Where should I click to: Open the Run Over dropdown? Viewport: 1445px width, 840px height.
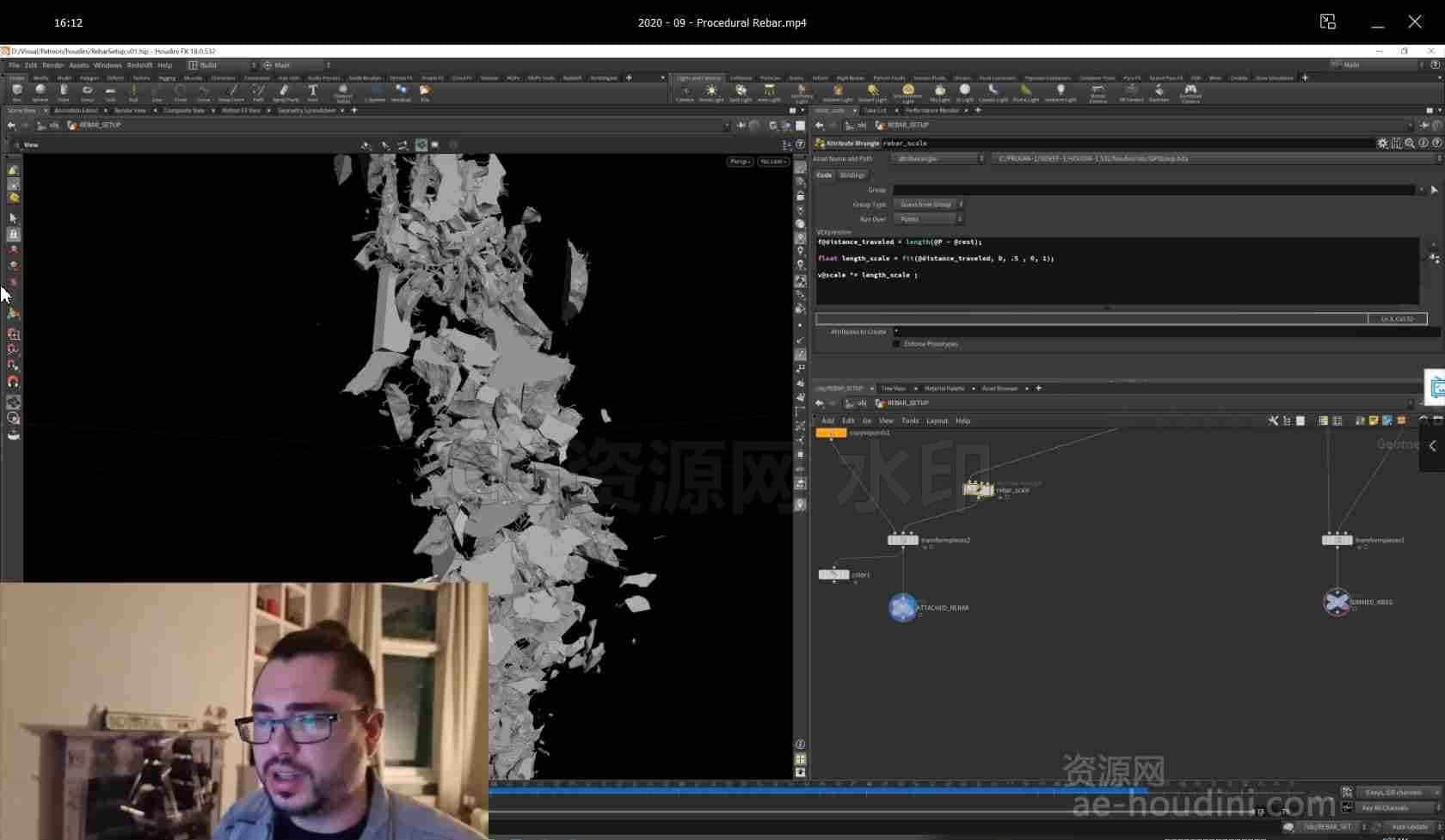click(x=928, y=219)
